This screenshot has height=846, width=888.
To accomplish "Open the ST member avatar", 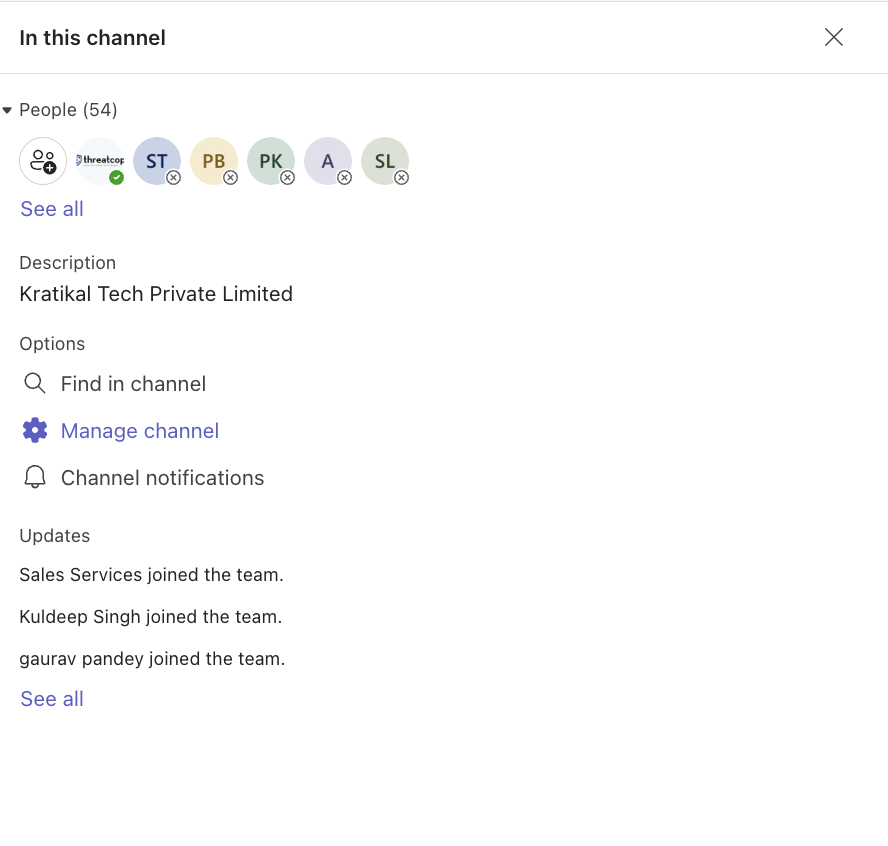I will [x=157, y=161].
